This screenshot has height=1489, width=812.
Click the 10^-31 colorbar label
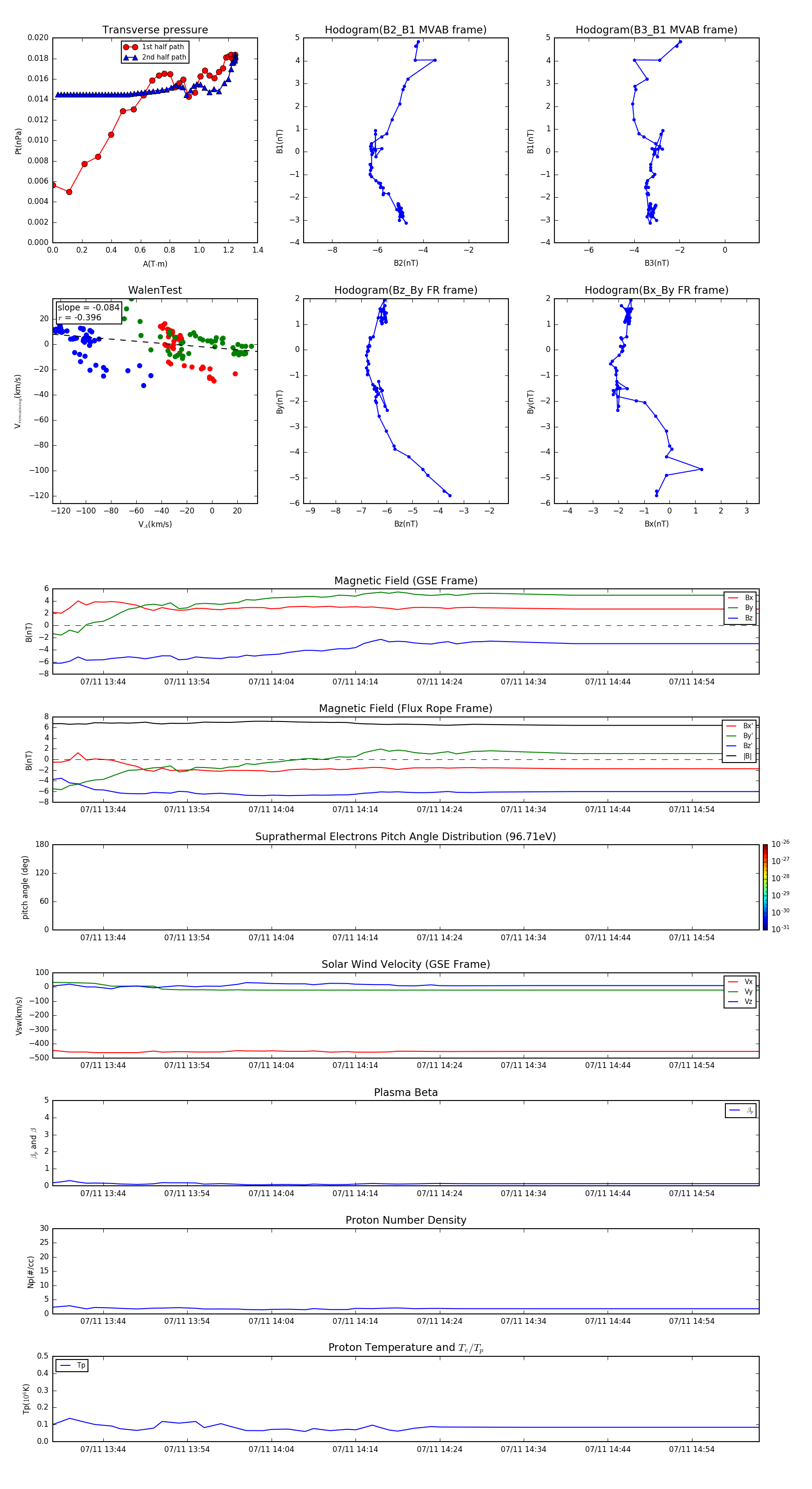coord(780,929)
